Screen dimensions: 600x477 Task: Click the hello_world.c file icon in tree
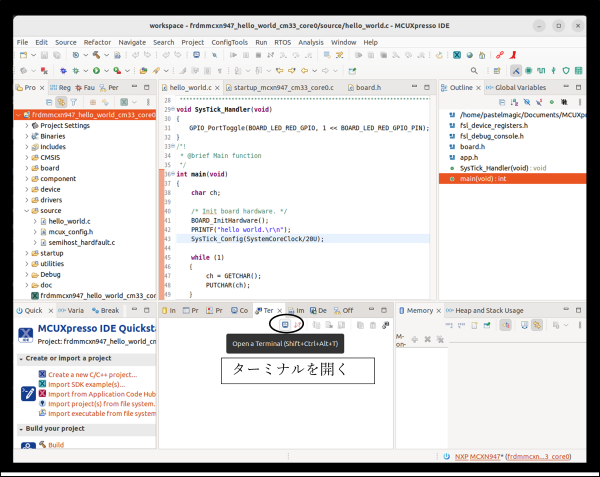click(41, 221)
